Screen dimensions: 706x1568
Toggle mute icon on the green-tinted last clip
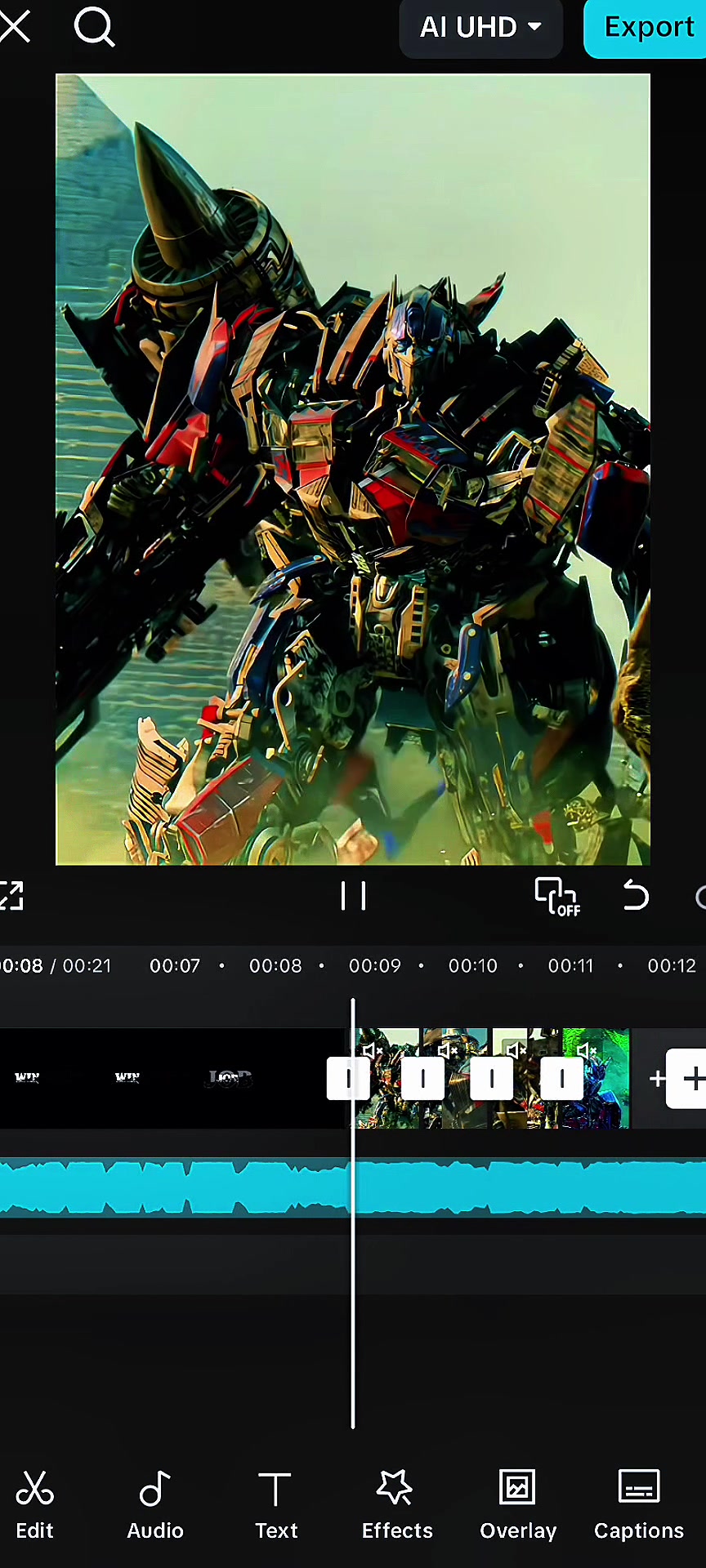587,1050
